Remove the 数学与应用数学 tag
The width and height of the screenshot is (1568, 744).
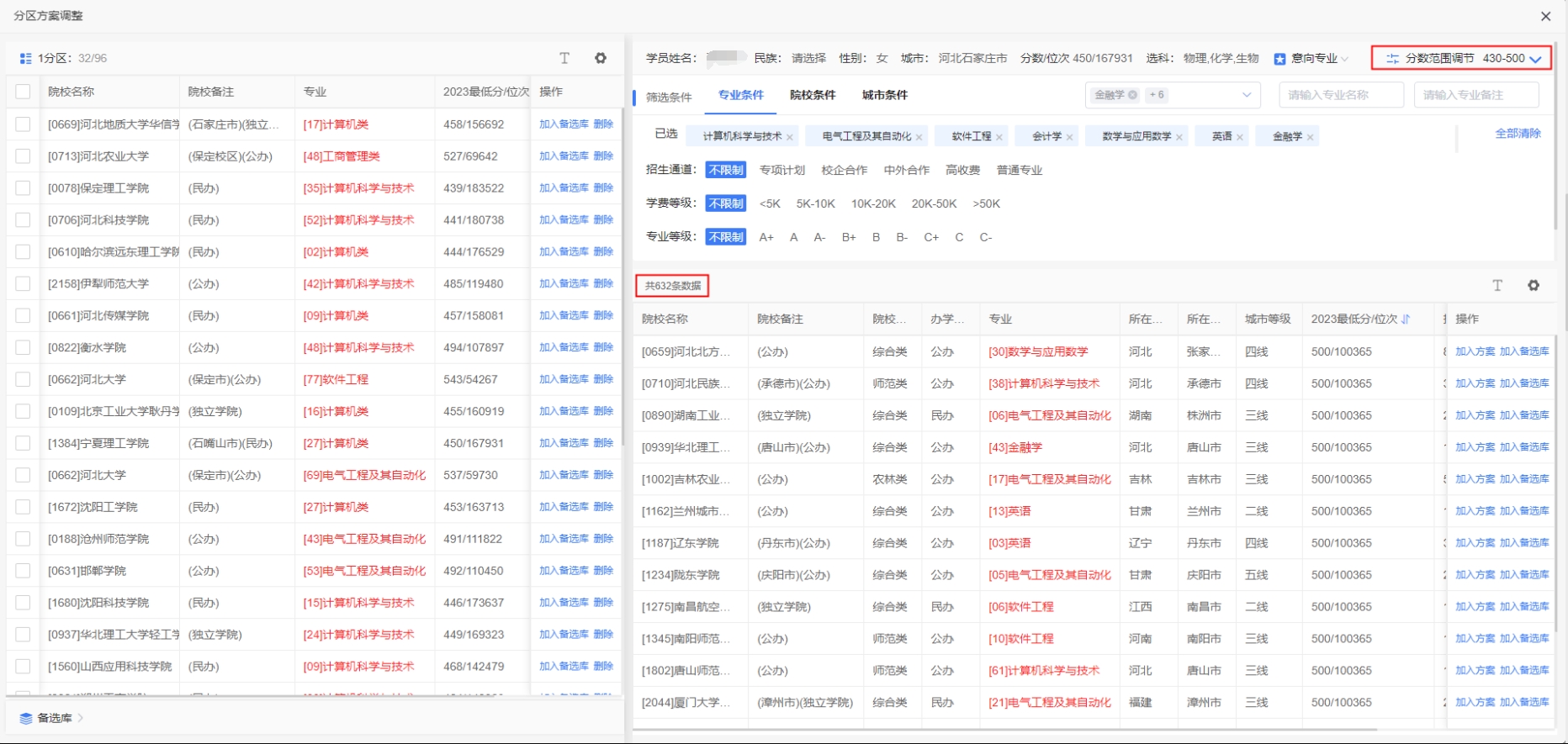tap(1179, 137)
